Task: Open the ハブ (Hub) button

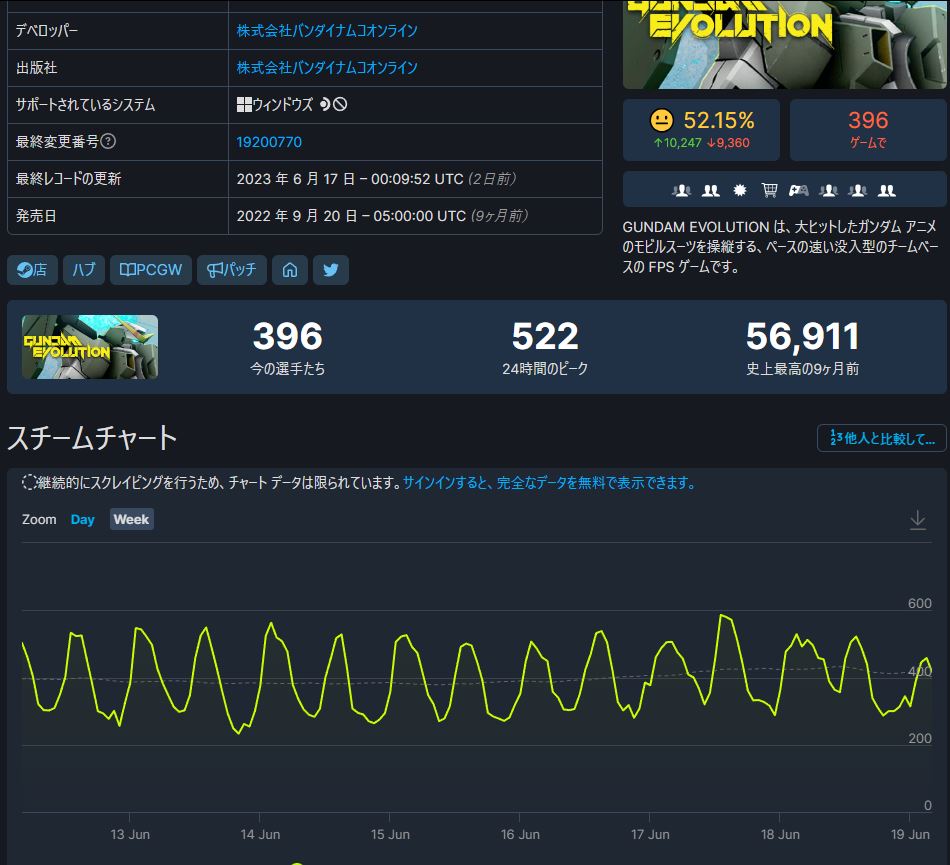Action: click(84, 270)
